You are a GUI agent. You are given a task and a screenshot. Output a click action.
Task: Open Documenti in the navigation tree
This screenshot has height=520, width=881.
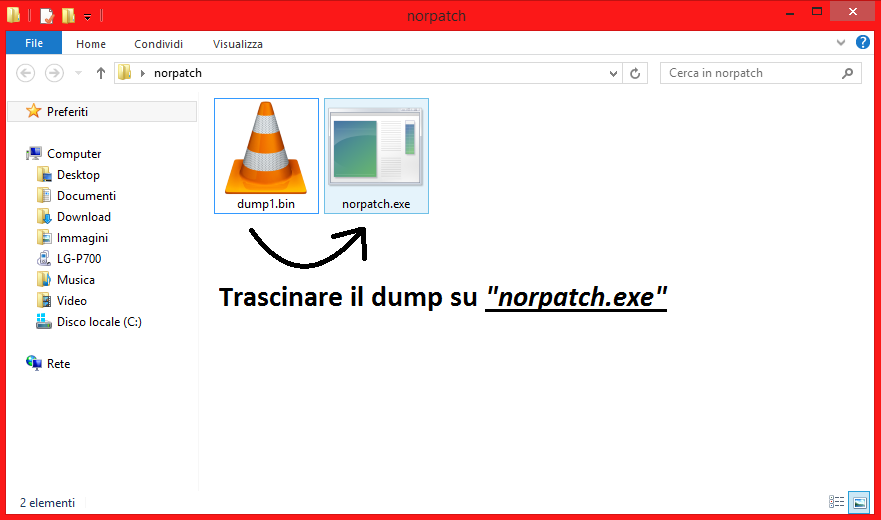[x=86, y=196]
